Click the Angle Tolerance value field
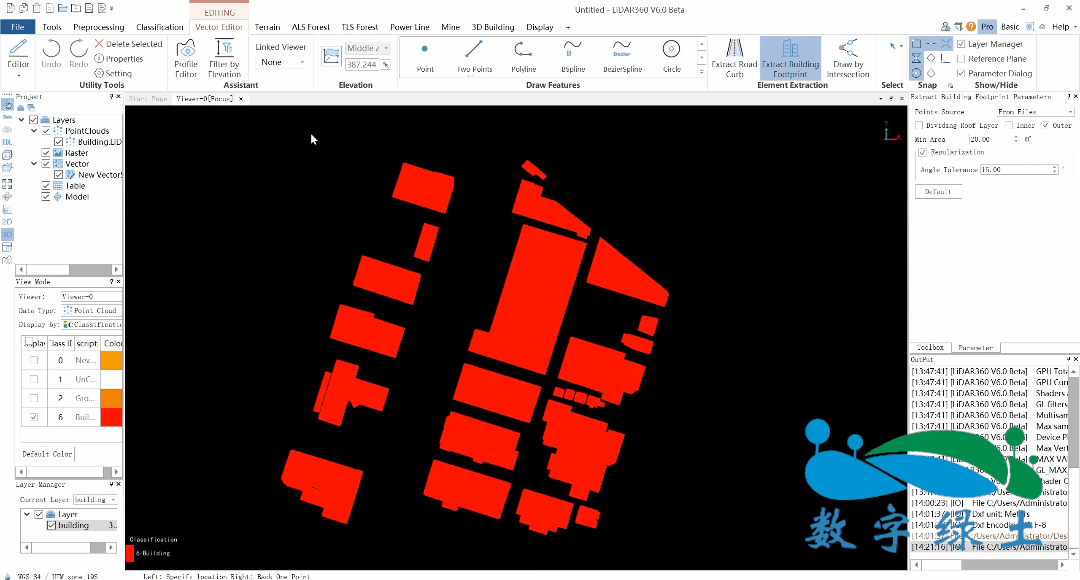 (x=1019, y=169)
